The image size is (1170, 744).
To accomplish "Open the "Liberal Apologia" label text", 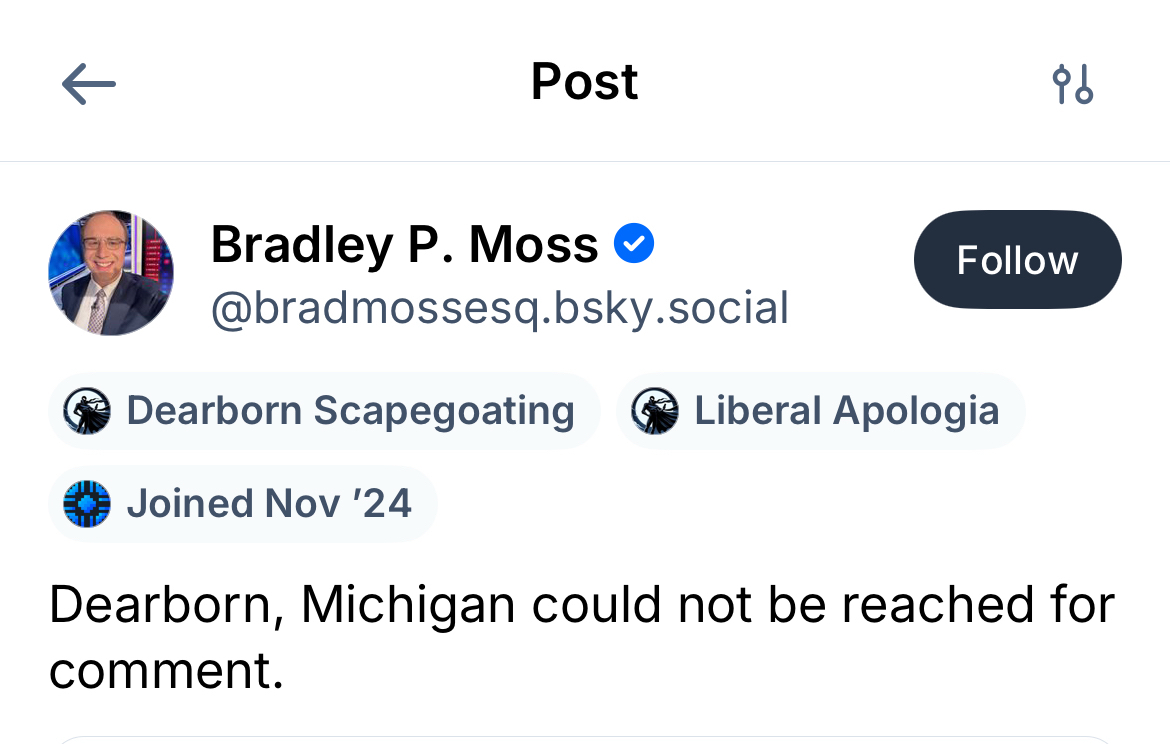I will [x=846, y=411].
